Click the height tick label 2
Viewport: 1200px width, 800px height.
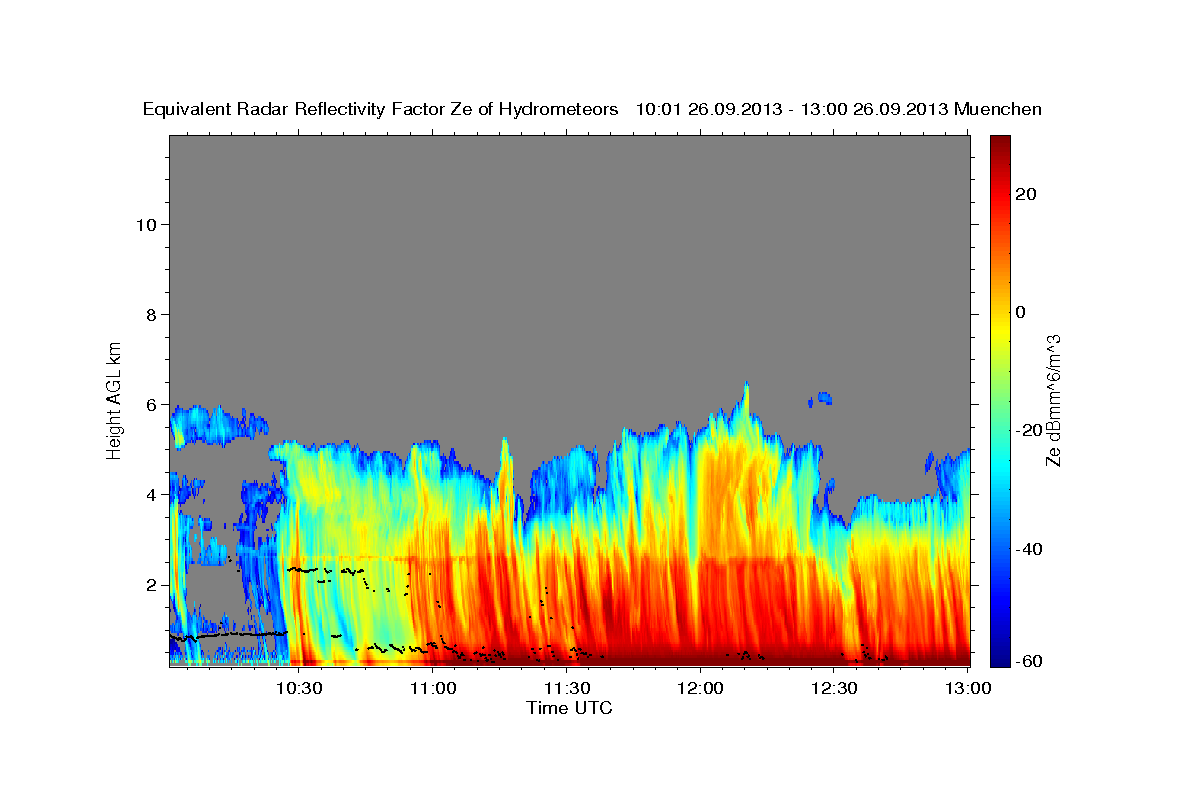[152, 585]
